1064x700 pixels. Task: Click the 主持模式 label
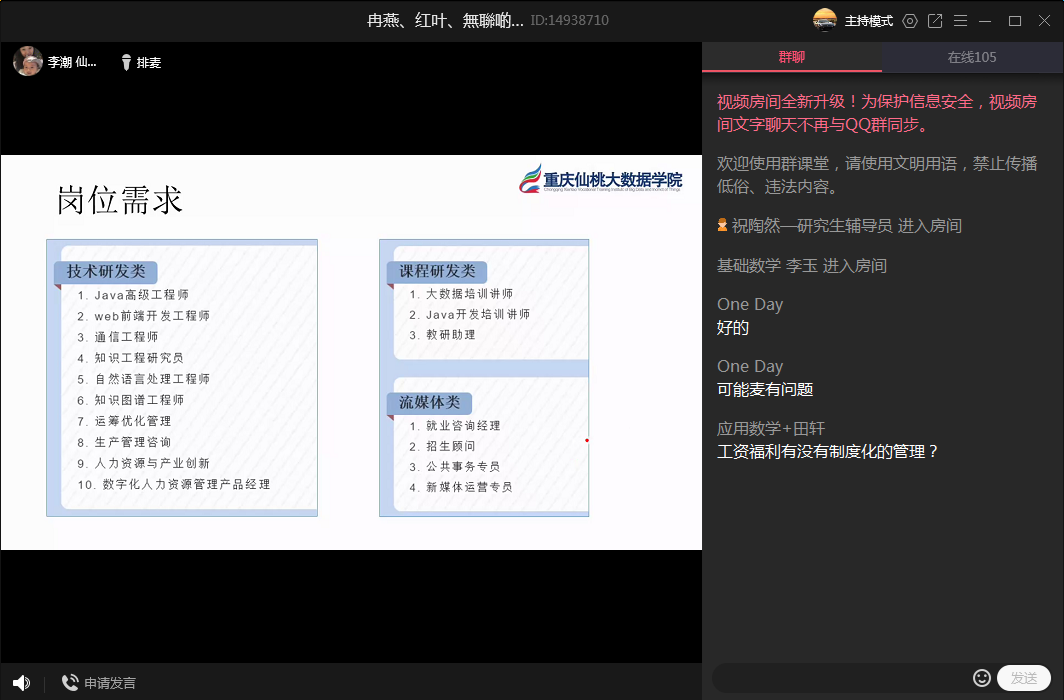pyautogui.click(x=868, y=21)
